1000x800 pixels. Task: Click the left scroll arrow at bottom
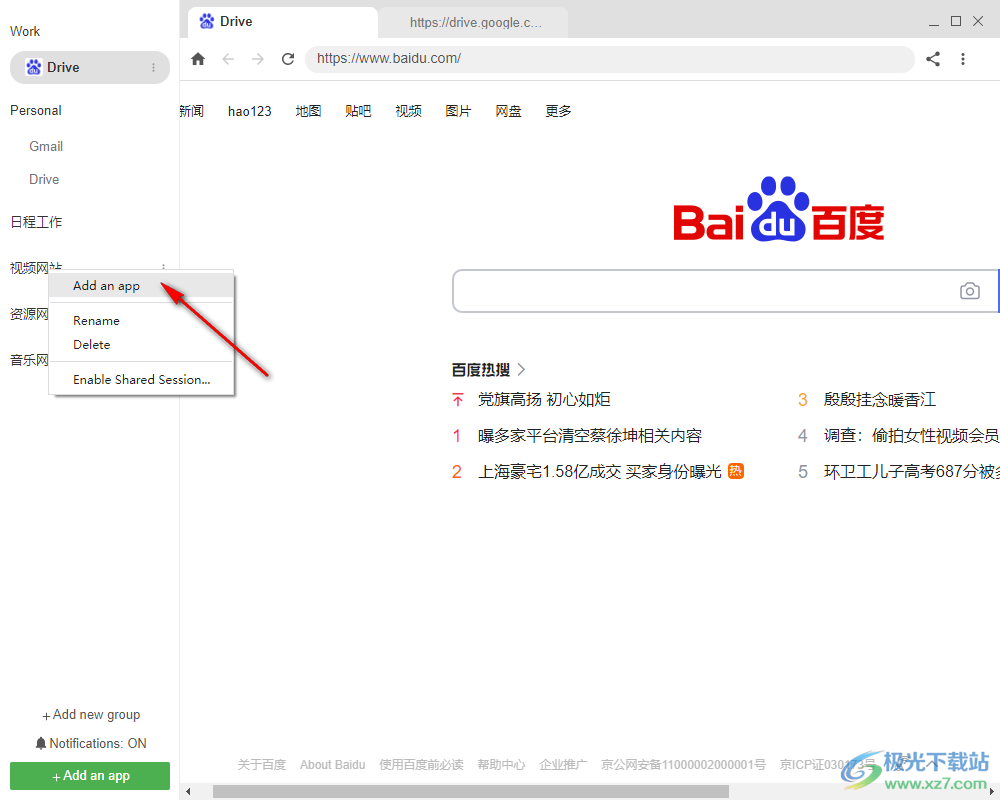pyautogui.click(x=188, y=792)
